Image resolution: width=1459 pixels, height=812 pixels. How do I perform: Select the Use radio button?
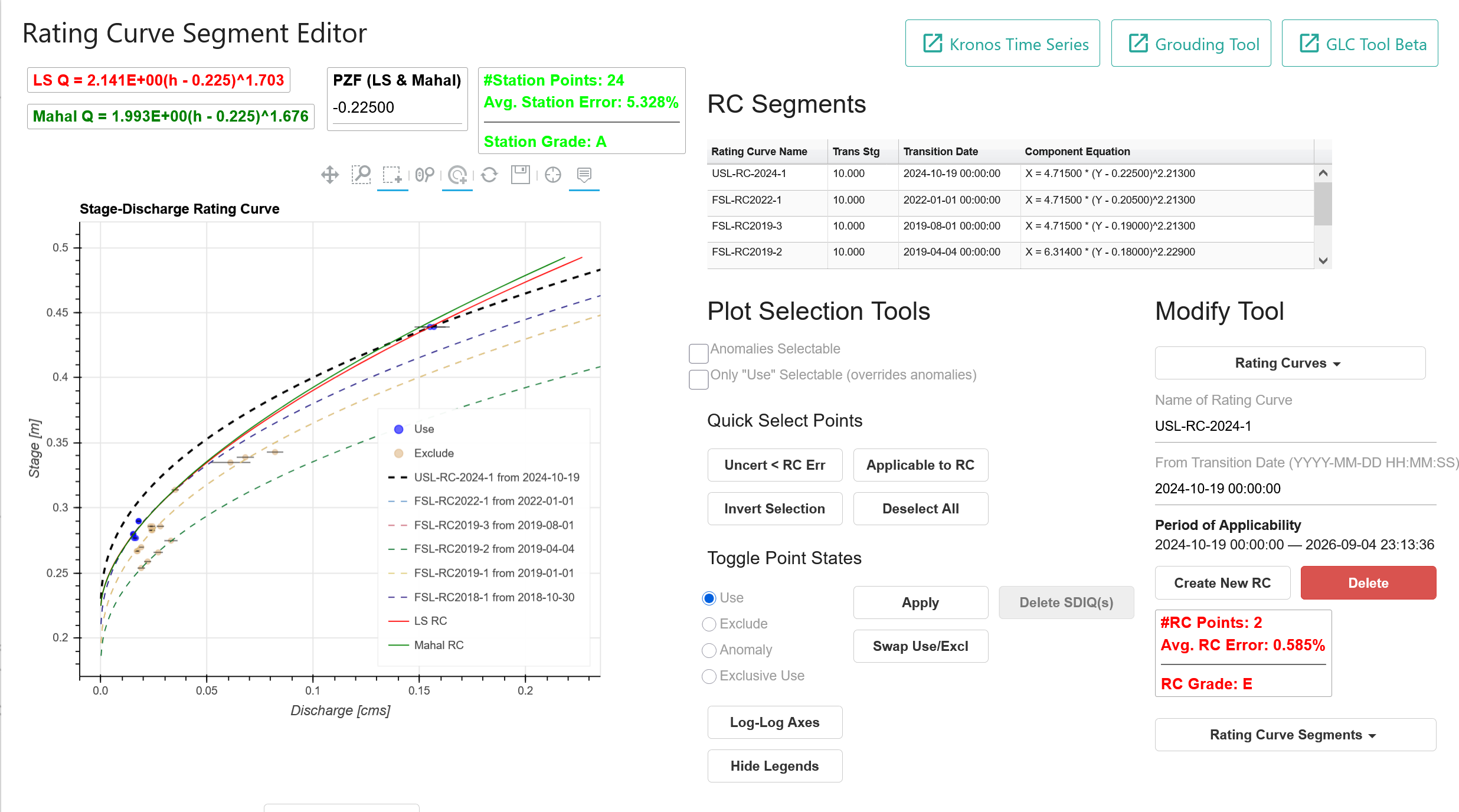[x=709, y=598]
